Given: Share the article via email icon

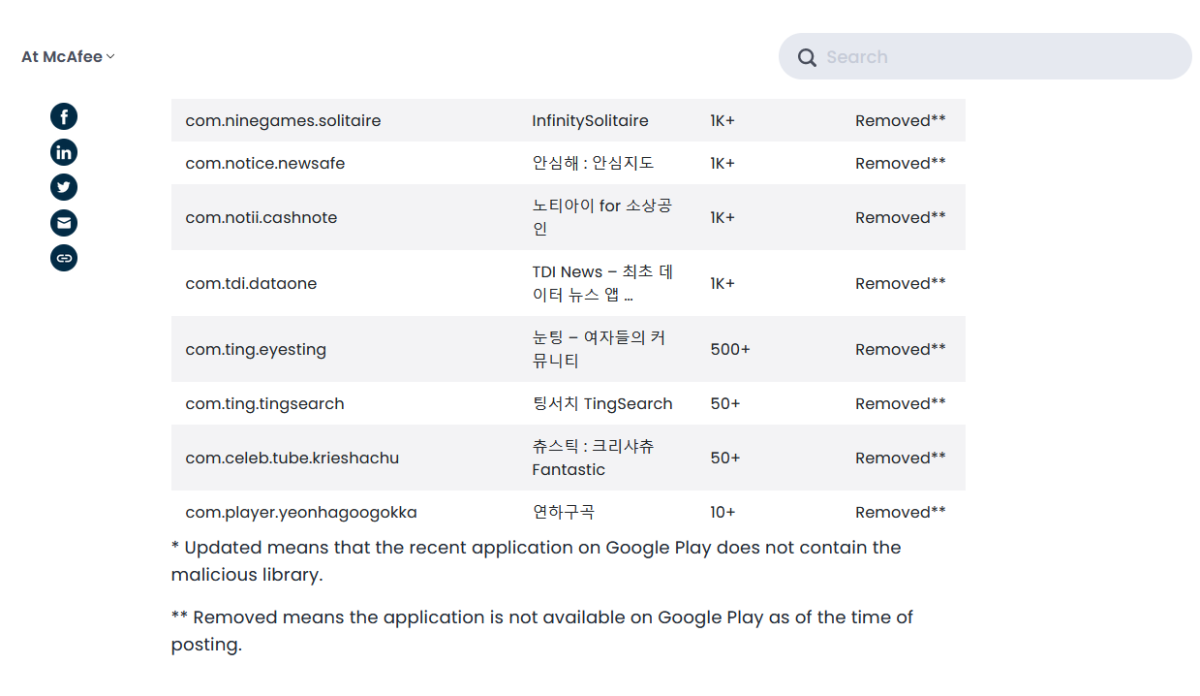Looking at the screenshot, I should tap(64, 222).
